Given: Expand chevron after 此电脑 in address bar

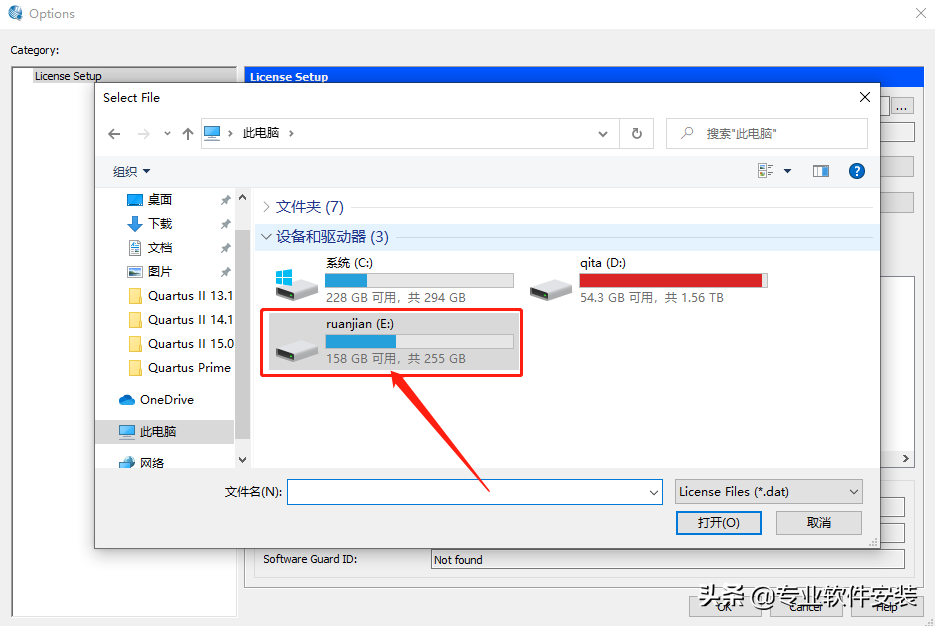Looking at the screenshot, I should point(291,134).
